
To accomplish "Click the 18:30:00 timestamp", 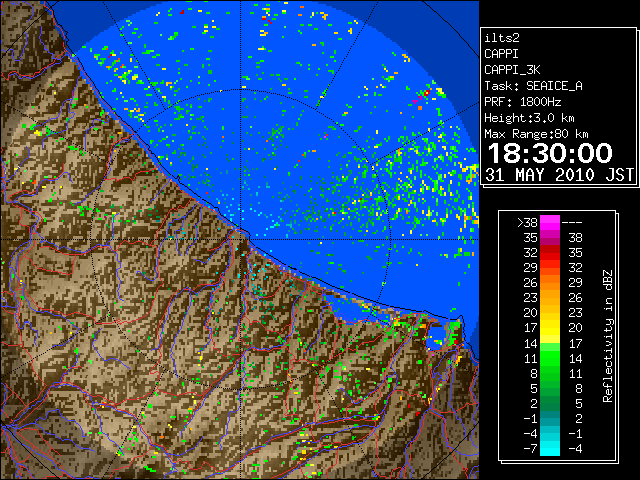I will click(x=550, y=153).
